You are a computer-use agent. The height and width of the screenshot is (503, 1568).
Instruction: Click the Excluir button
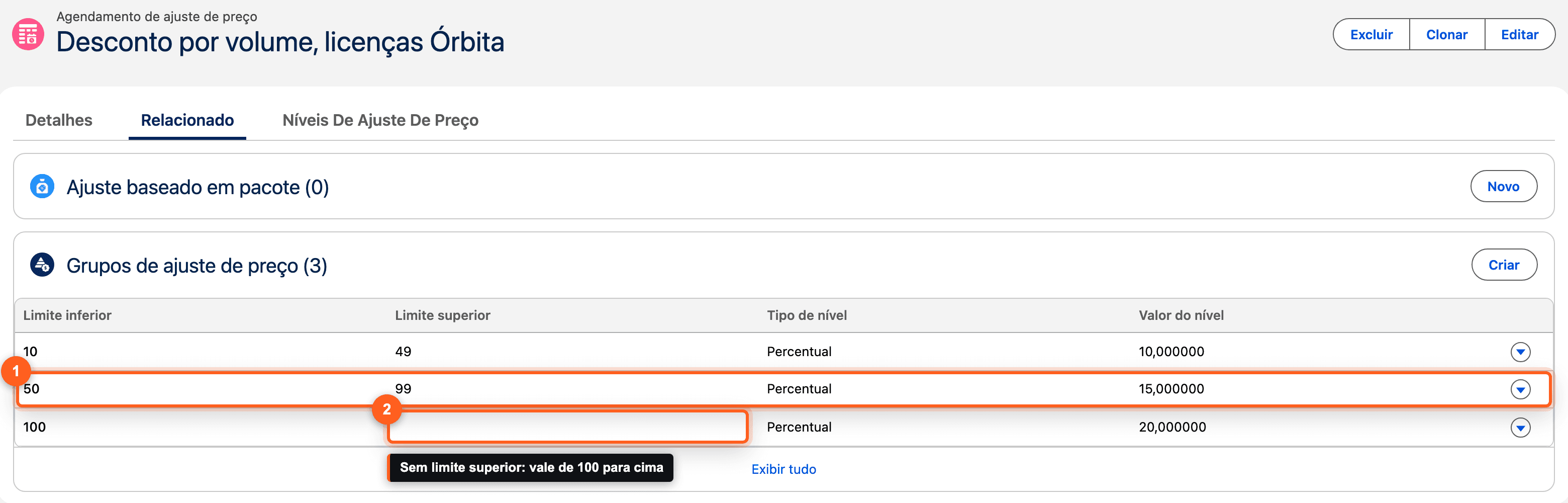(x=1371, y=35)
